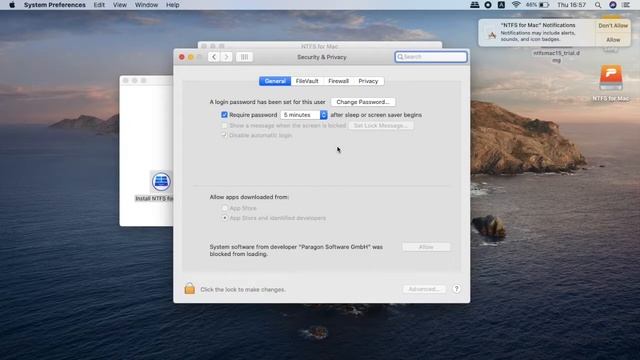Click the menu bar clock Thu 16:57
The width and height of the screenshot is (640, 360).
click(571, 5)
